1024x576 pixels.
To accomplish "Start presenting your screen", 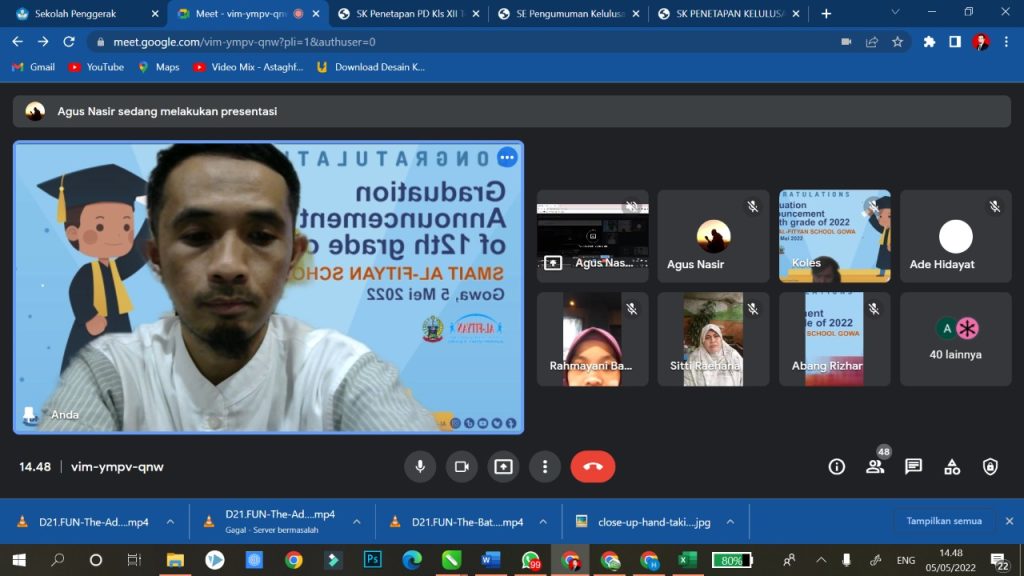I will tap(503, 467).
